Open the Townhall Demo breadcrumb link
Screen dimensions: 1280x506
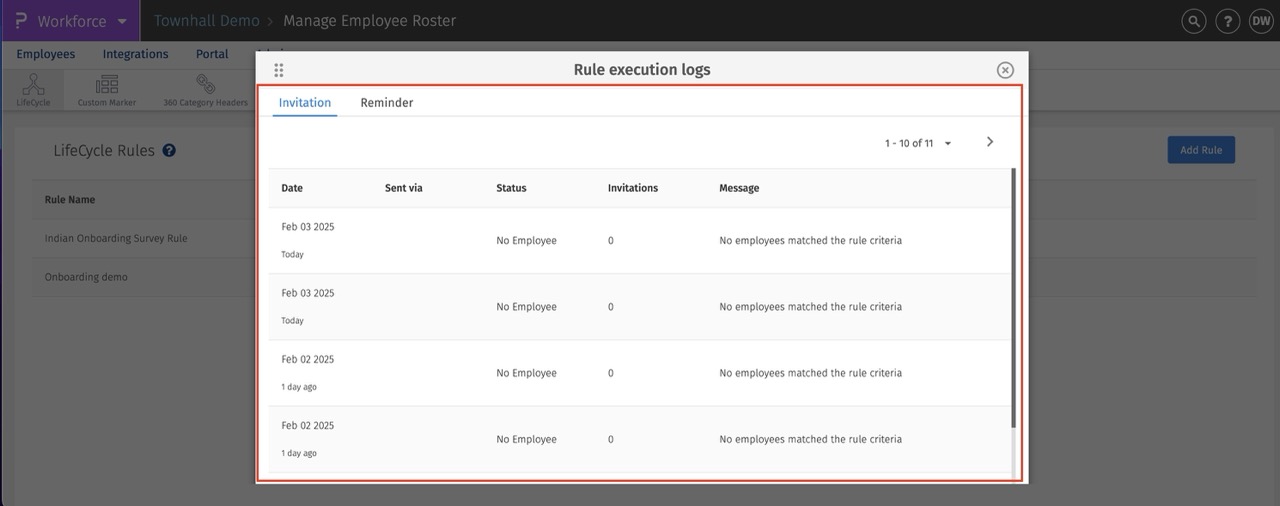point(206,21)
